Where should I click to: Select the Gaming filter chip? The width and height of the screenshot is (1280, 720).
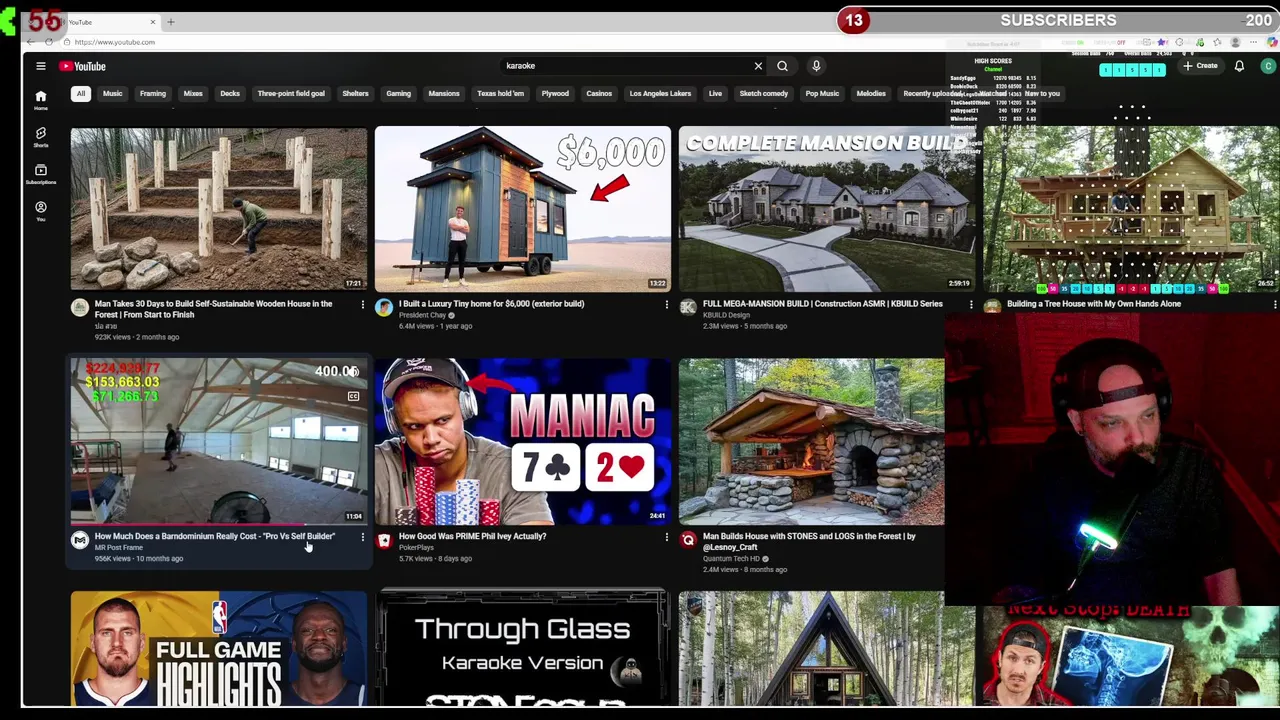[x=398, y=94]
